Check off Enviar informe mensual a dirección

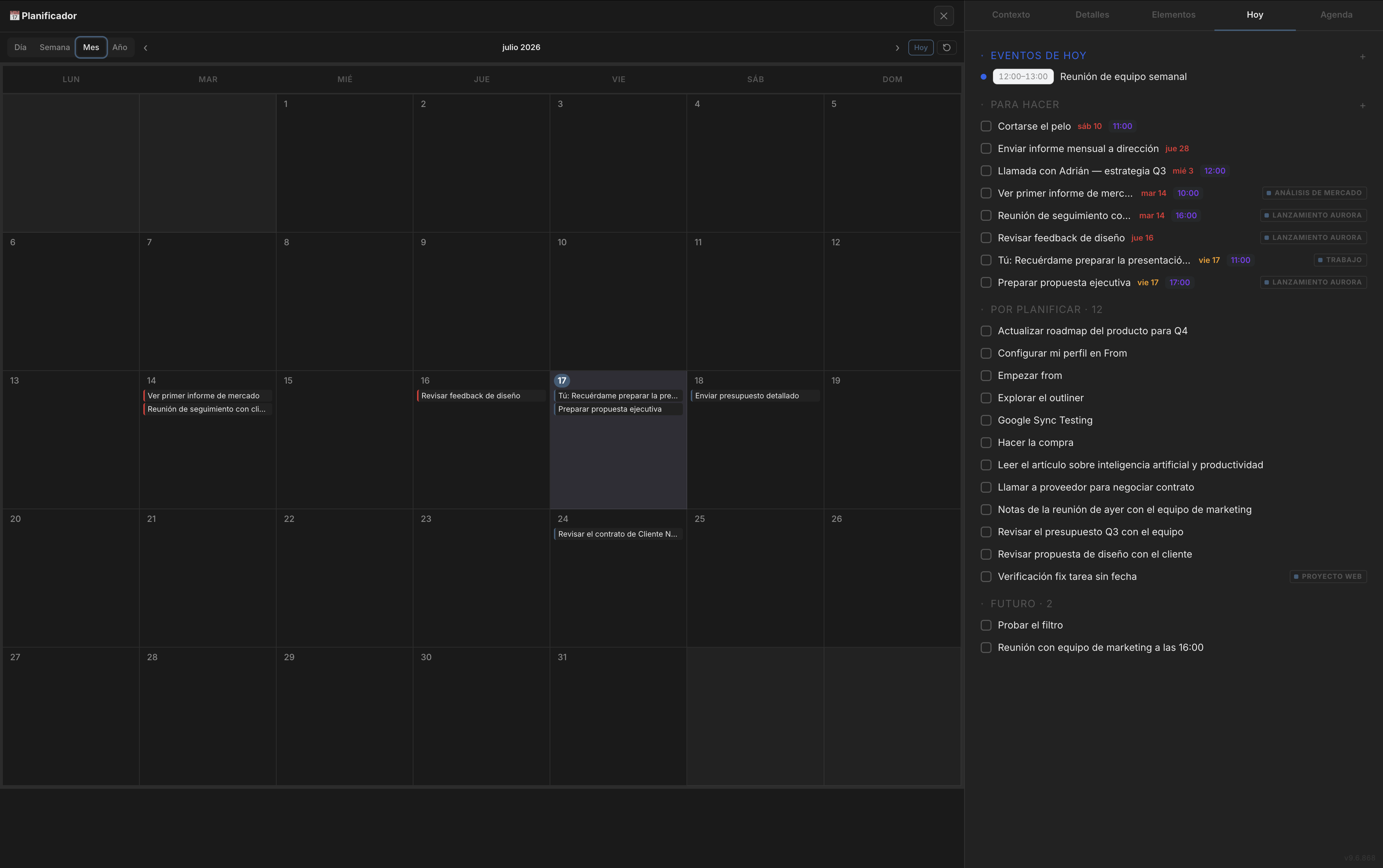coord(986,149)
